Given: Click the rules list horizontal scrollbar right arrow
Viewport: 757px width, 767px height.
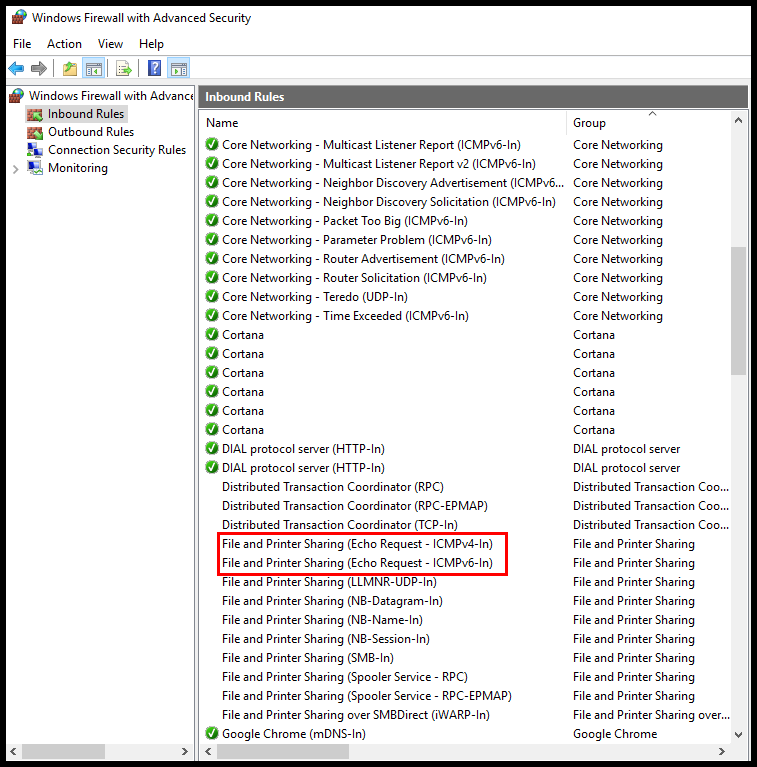Looking at the screenshot, I should click(x=722, y=751).
